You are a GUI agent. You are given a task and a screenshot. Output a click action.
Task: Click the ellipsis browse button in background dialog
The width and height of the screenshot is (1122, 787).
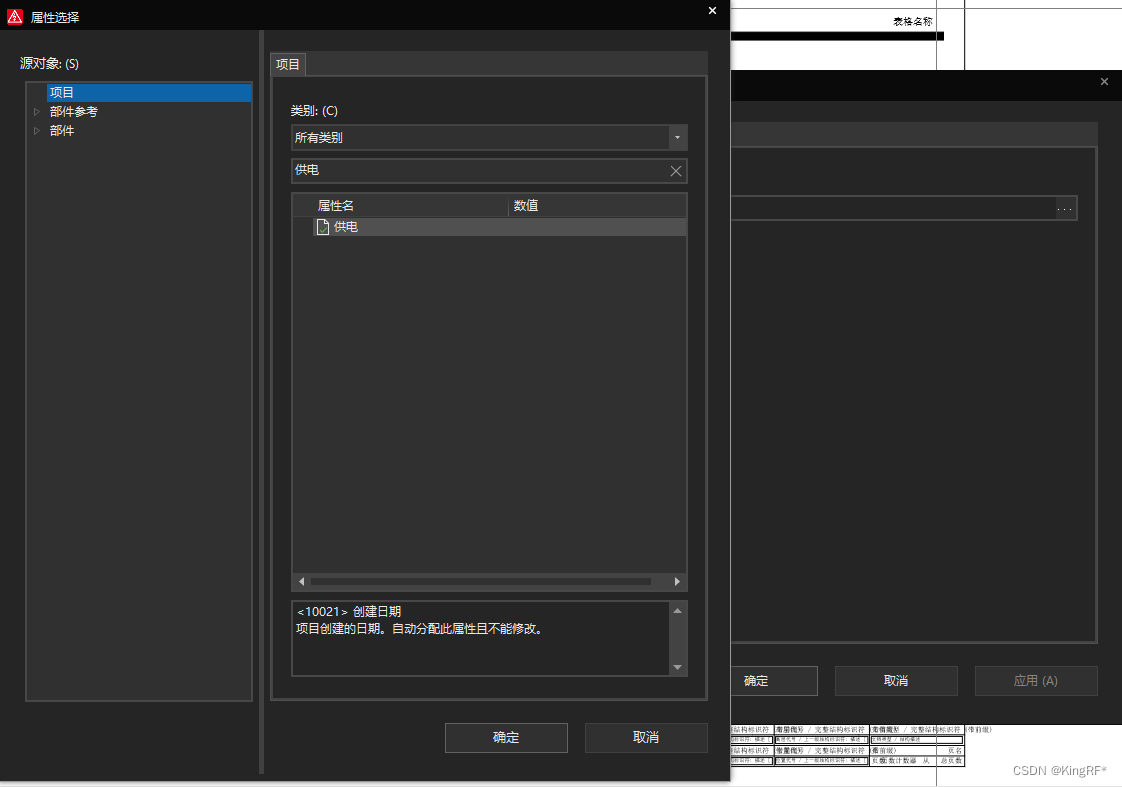(x=1065, y=208)
